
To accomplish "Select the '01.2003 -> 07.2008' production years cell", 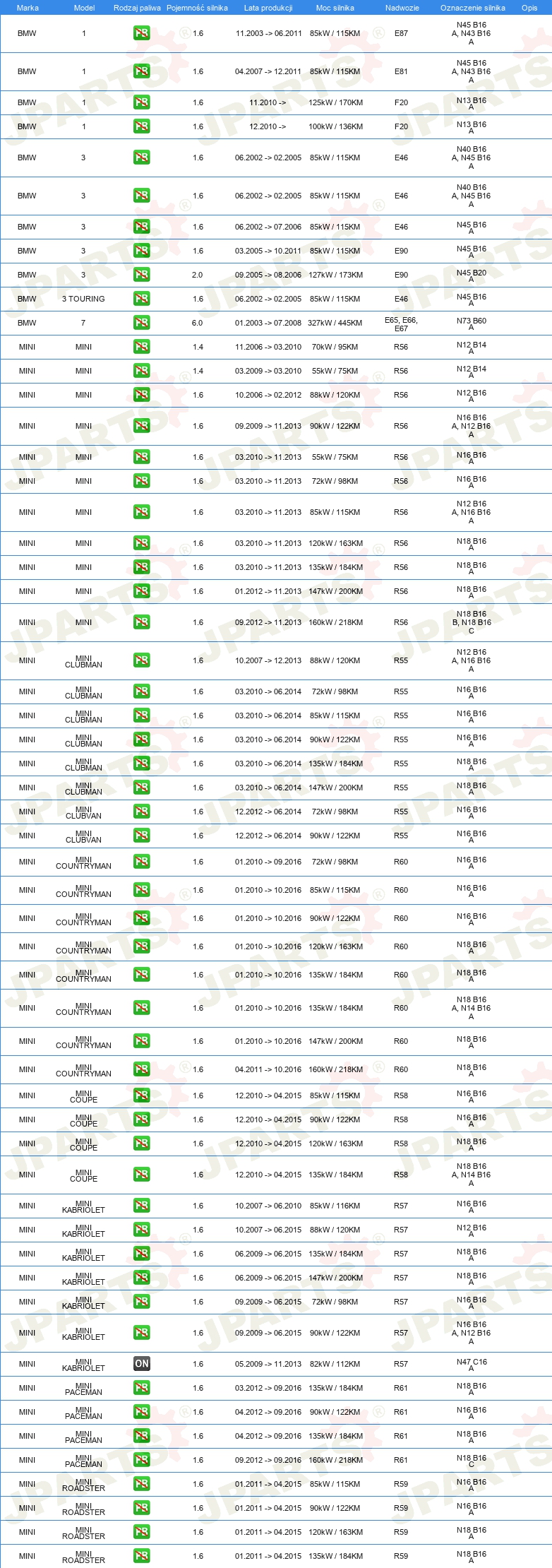I will (268, 323).
